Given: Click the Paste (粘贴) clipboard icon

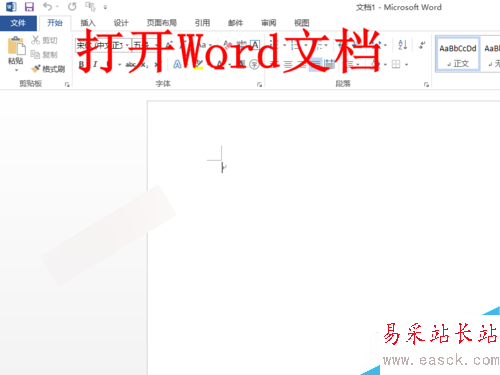Looking at the screenshot, I should (x=16, y=46).
